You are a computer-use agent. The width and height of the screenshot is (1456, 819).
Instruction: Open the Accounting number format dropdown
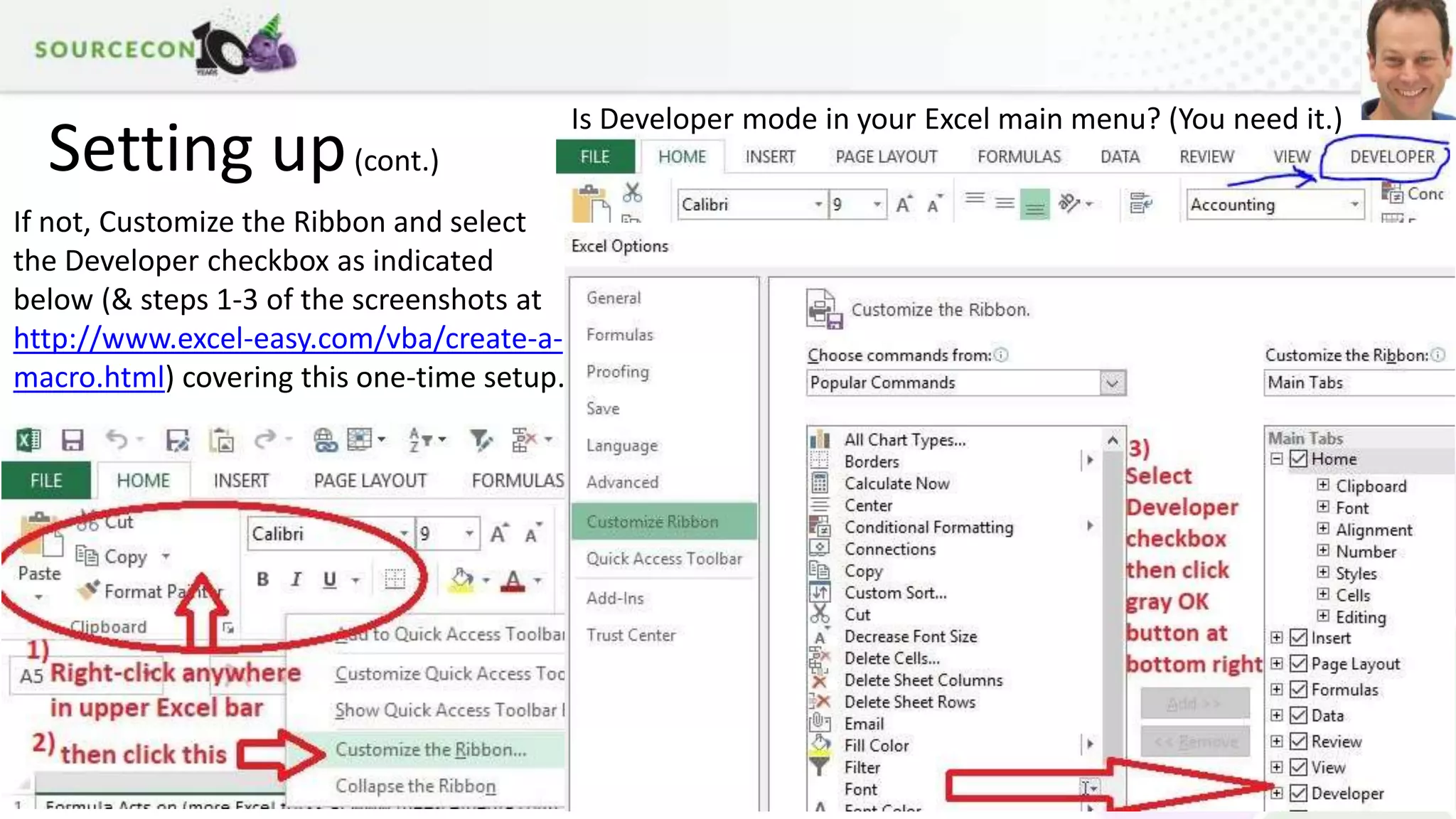1354,205
